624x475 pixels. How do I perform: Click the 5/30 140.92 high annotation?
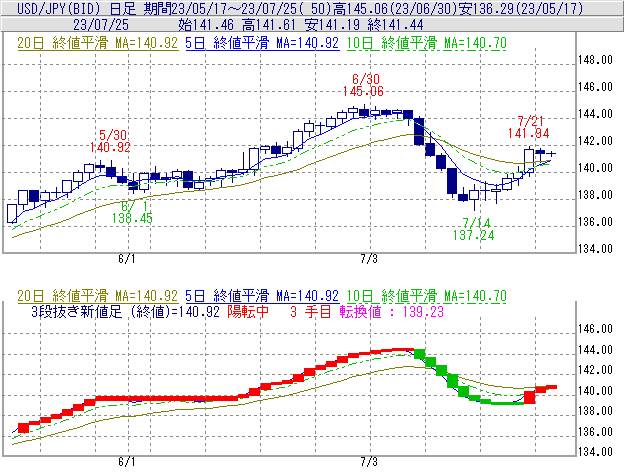click(x=110, y=141)
